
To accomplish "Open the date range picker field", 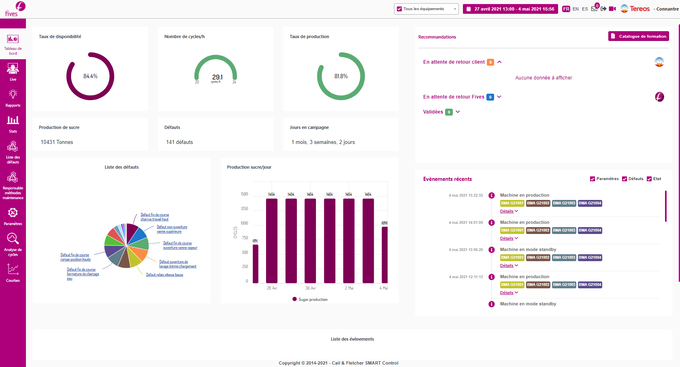I will (x=510, y=9).
